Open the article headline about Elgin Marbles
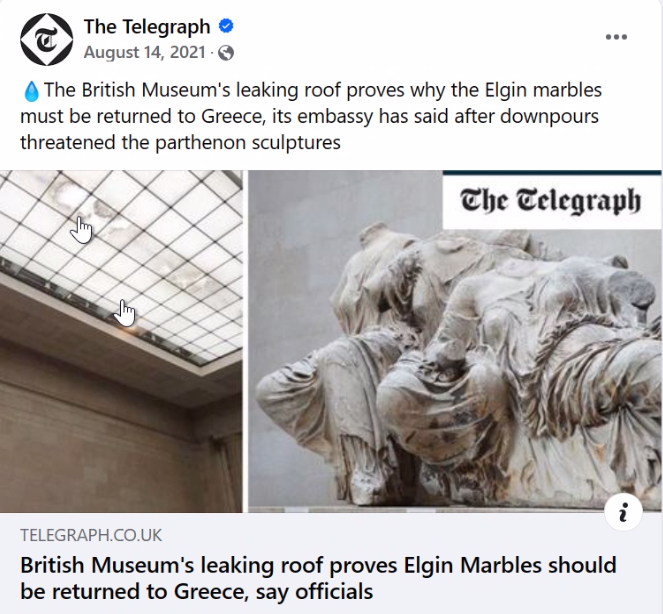The image size is (663, 614). 318,578
